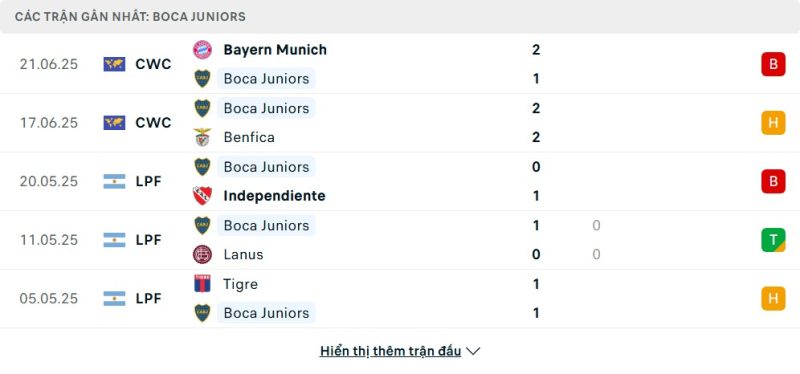This screenshot has height=374, width=800.
Task: Click the Benfica club crest
Action: tap(202, 137)
